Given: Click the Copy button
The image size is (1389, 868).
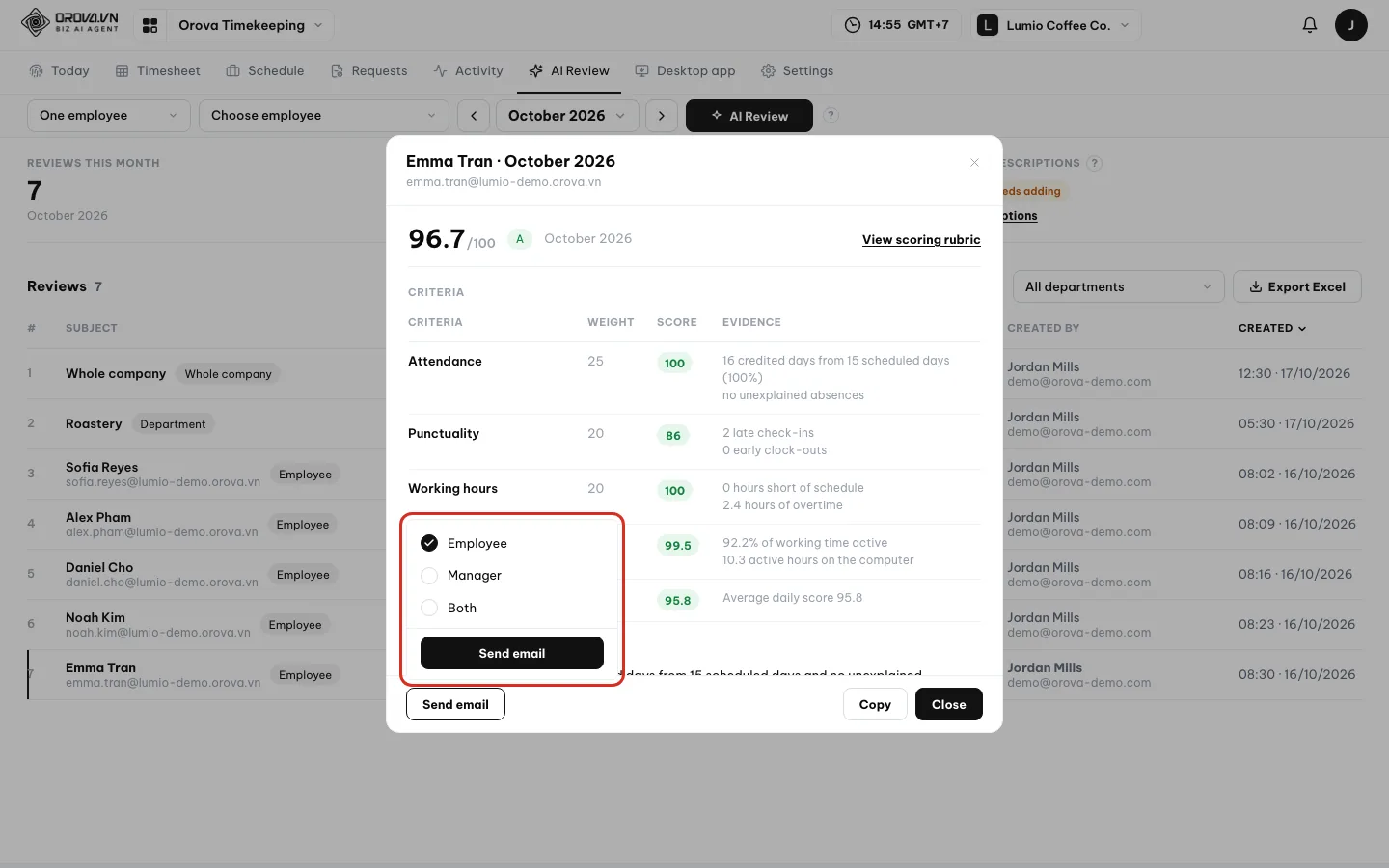Looking at the screenshot, I should (x=875, y=704).
